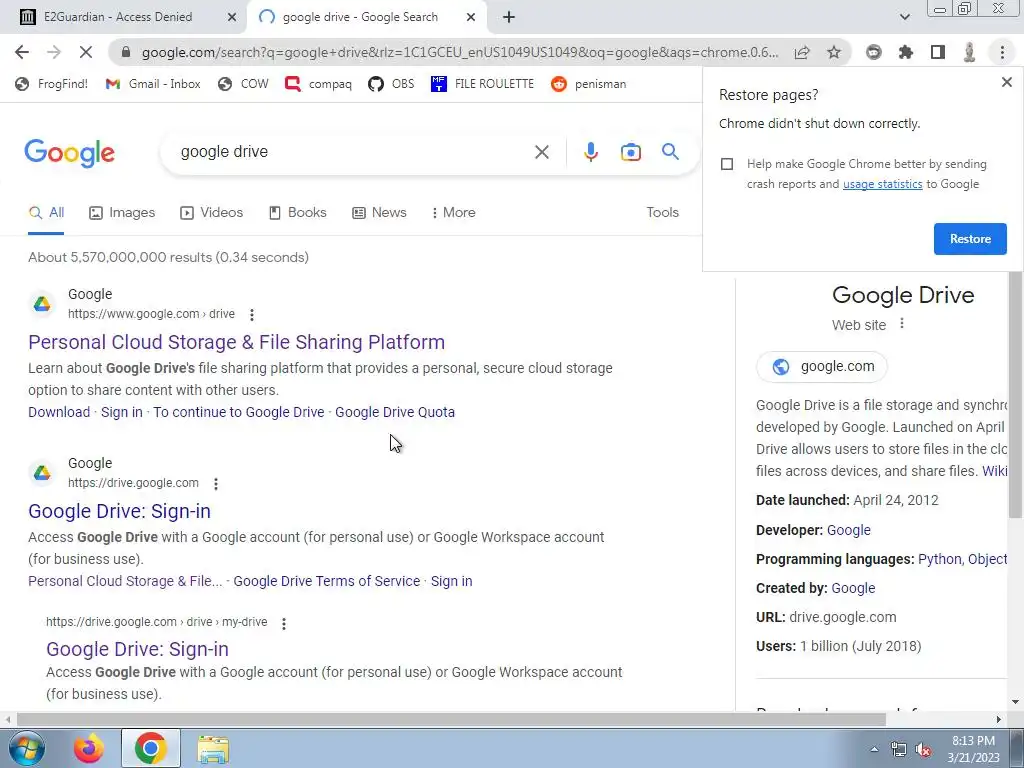Open the Python programming language link
The width and height of the screenshot is (1024, 768).
tap(940, 559)
